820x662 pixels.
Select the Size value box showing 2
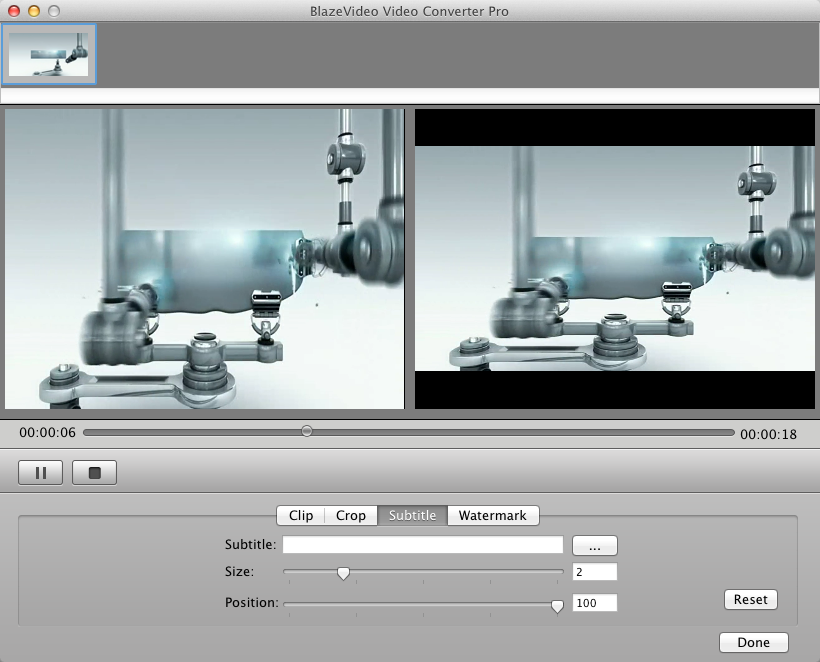(x=595, y=571)
